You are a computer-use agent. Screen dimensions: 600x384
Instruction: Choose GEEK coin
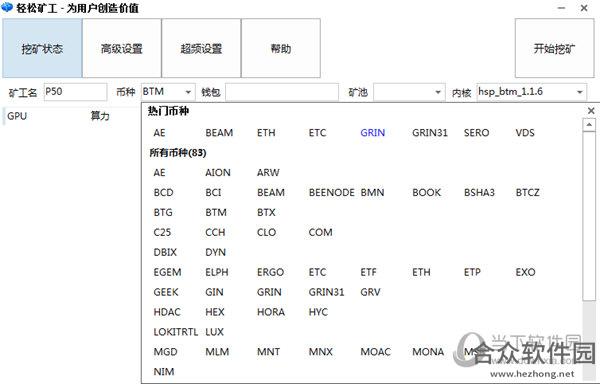coord(166,292)
